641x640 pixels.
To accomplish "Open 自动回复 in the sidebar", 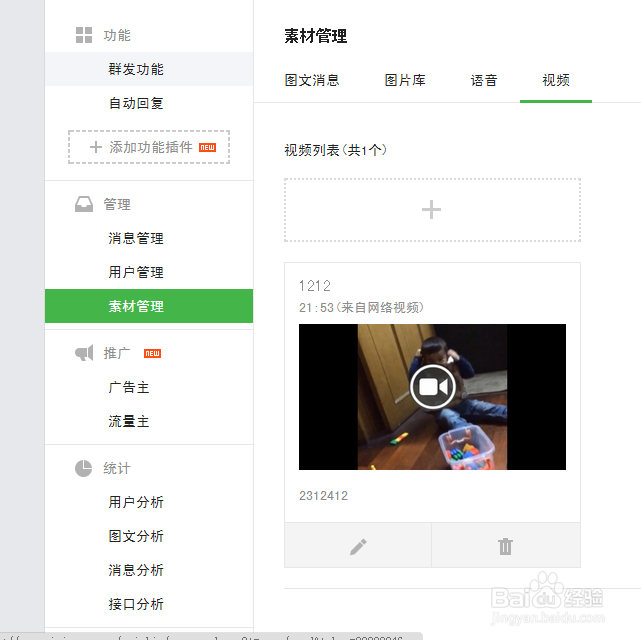I will 149,103.
